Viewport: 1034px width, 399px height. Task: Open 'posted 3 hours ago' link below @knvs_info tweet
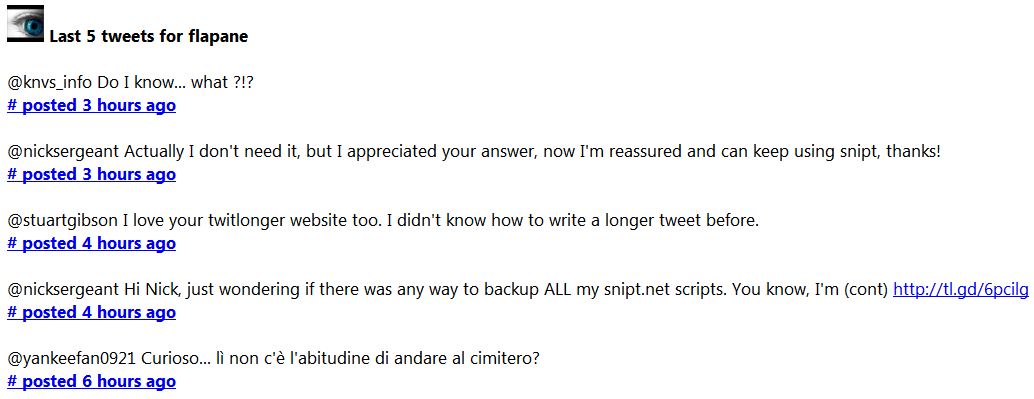tap(92, 106)
